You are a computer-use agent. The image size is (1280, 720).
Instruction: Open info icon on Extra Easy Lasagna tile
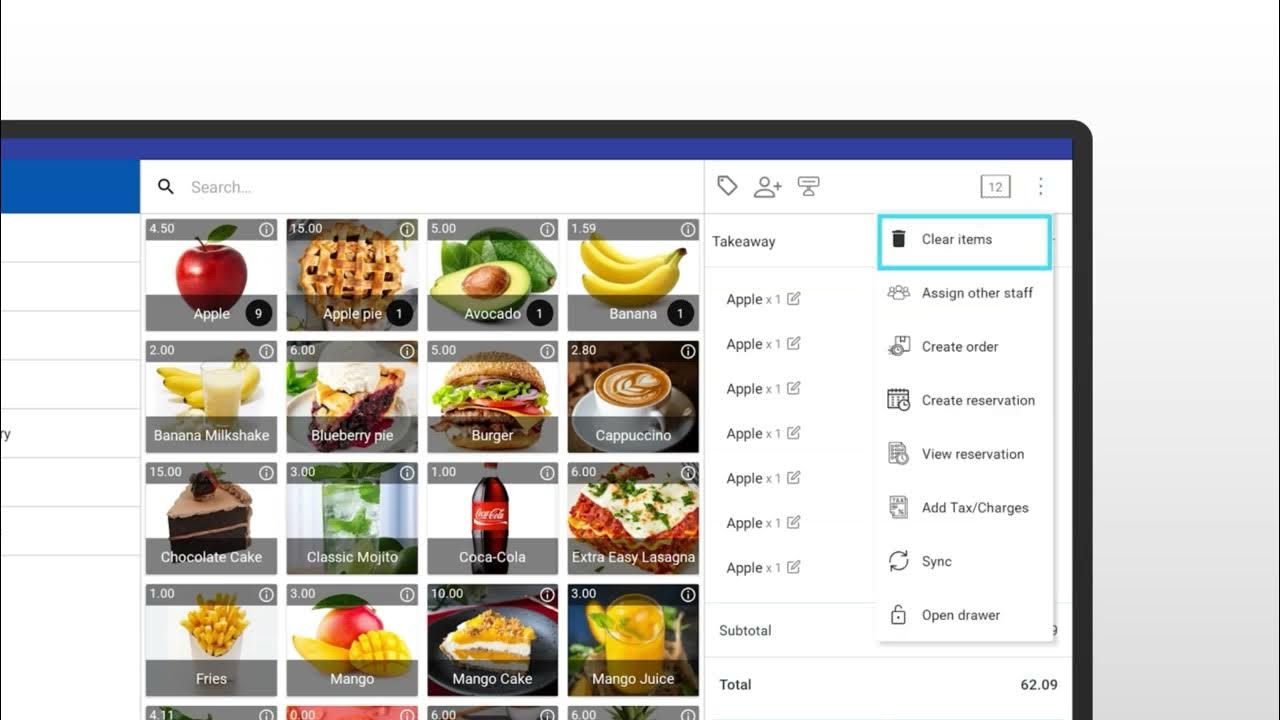688,473
